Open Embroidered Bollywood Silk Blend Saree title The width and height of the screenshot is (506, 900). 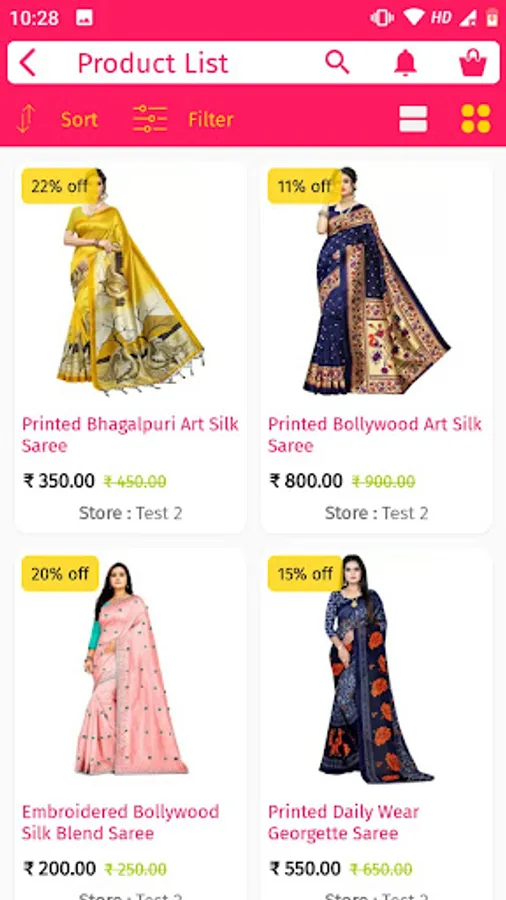(120, 823)
